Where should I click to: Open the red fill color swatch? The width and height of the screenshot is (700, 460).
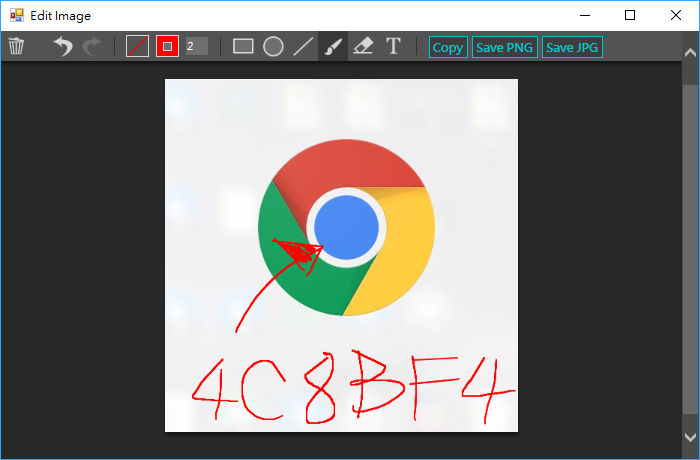167,46
